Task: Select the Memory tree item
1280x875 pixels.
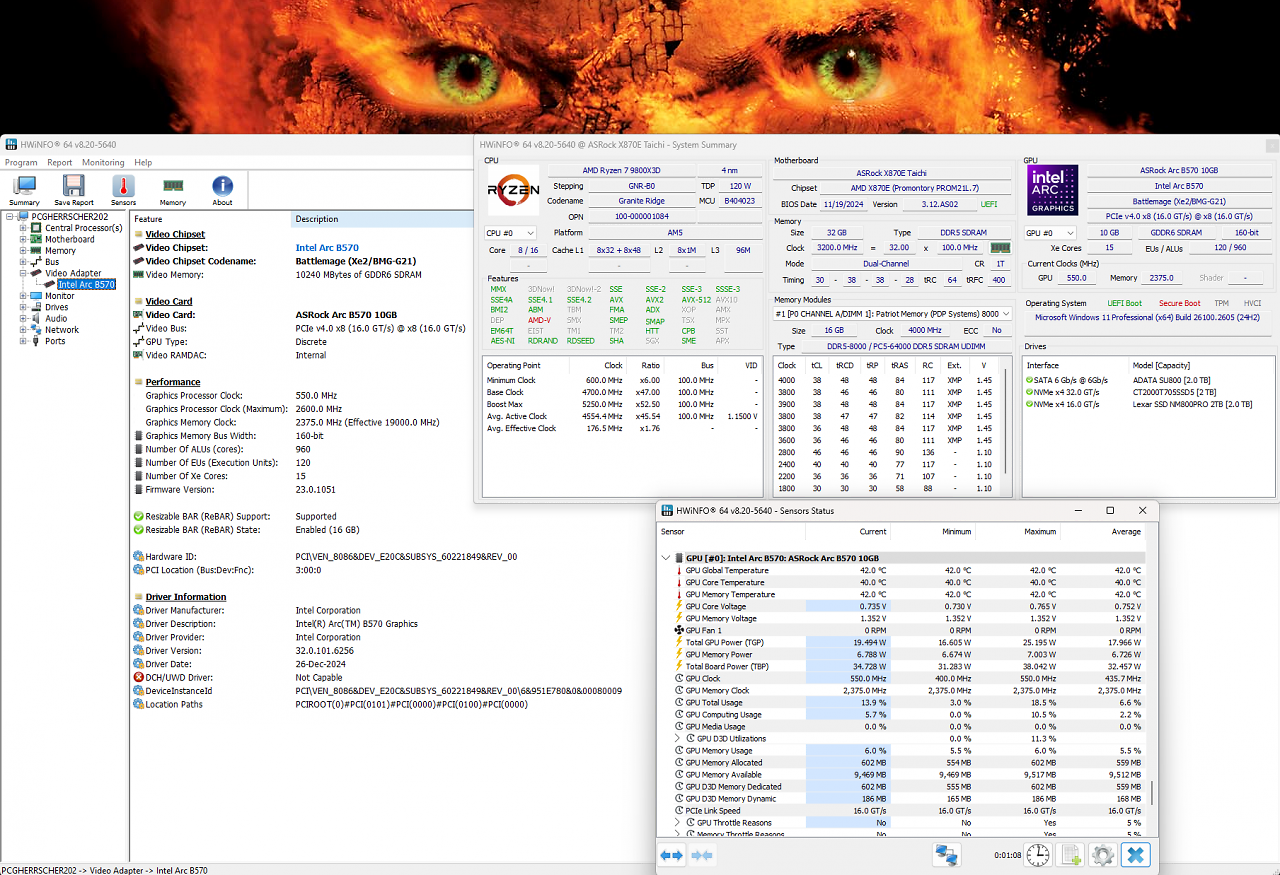Action: (60, 251)
